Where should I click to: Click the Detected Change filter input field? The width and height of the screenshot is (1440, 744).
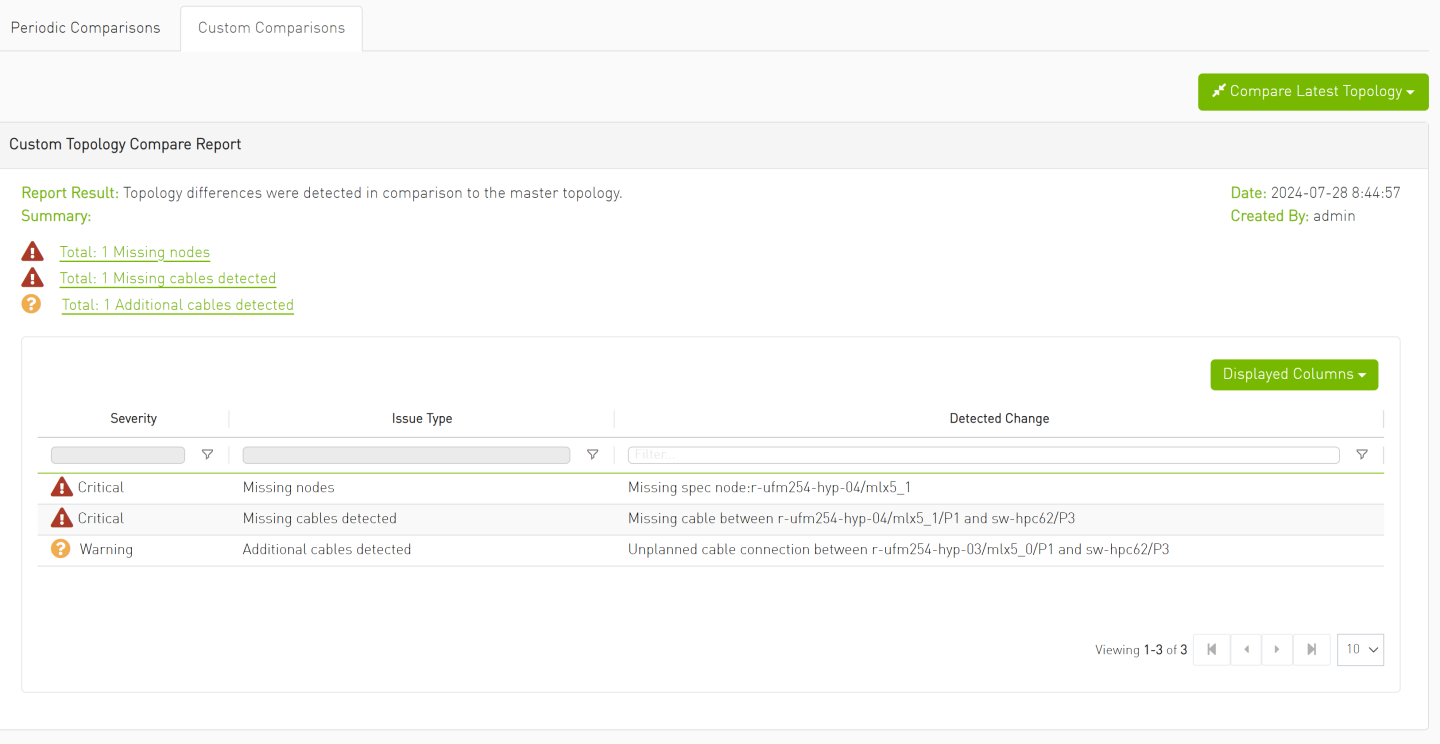point(983,454)
